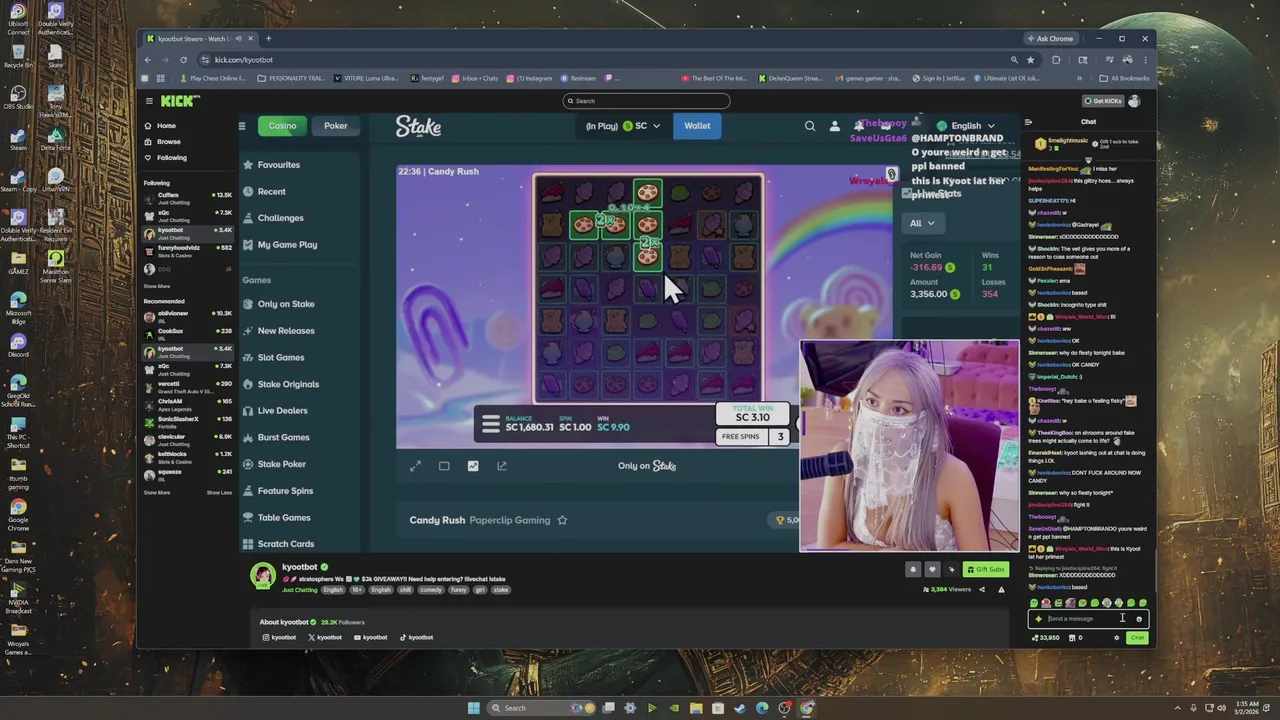Image resolution: width=1280 pixels, height=720 pixels.
Task: Expand Show More under Recommended
Action: pyautogui.click(x=157, y=493)
